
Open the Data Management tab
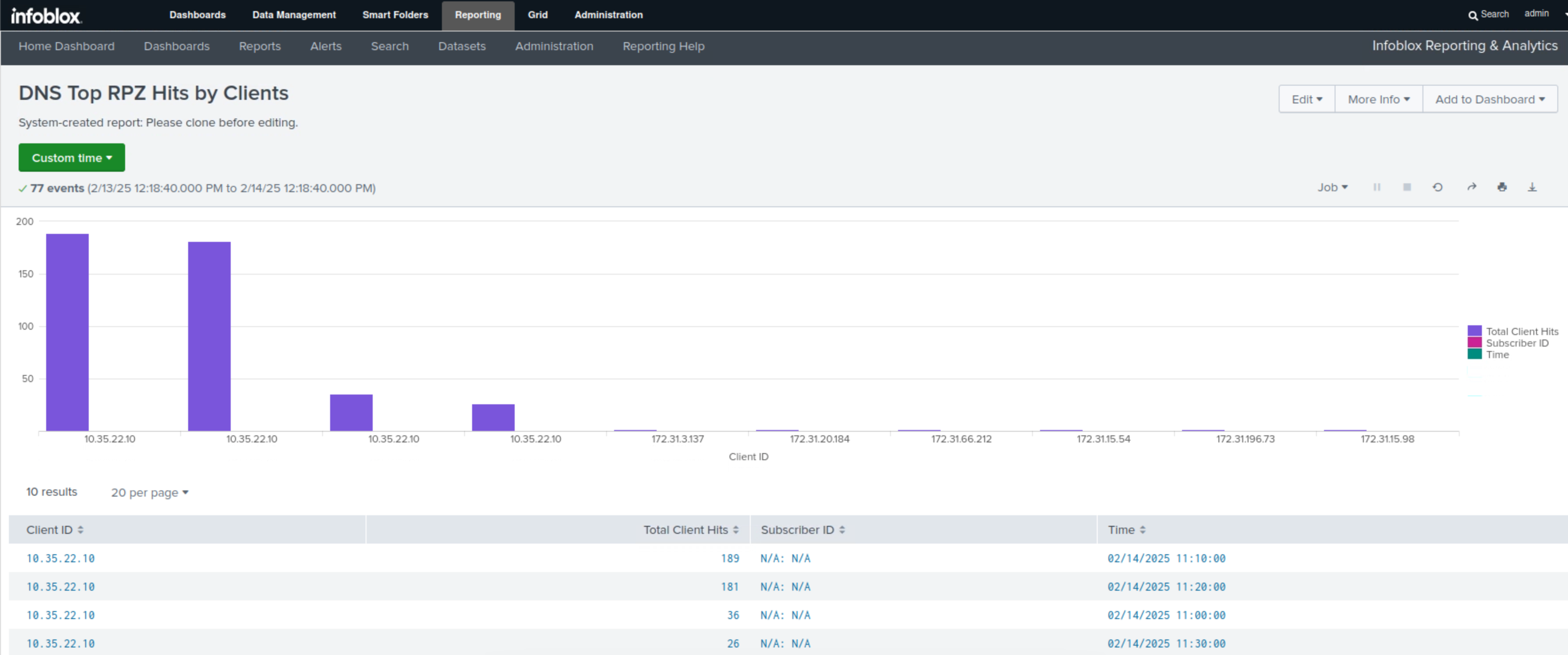pos(293,15)
